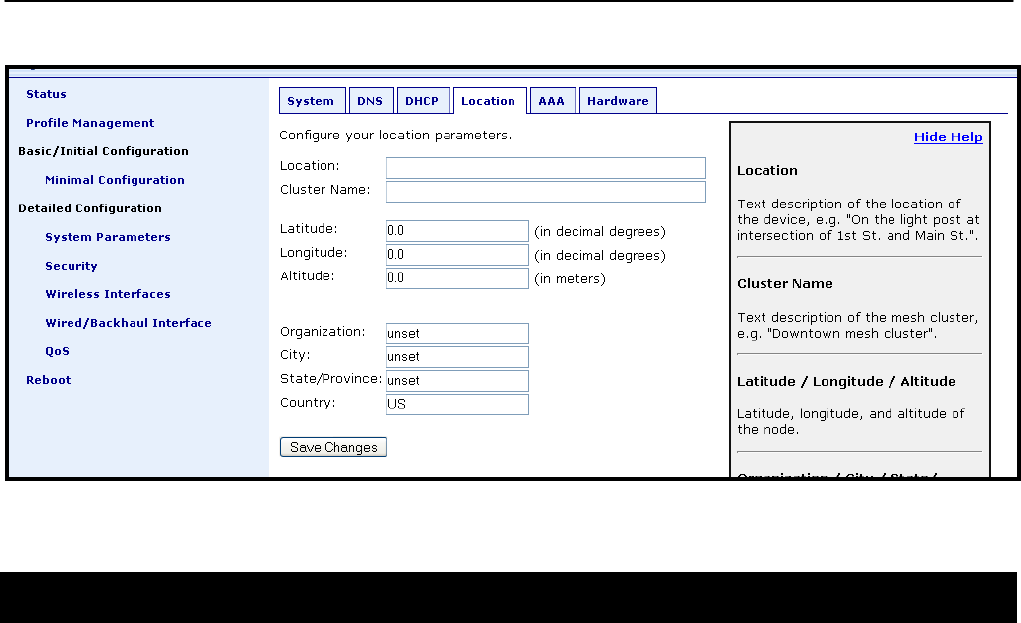
Task: Click the Country field containing US
Action: click(x=457, y=404)
